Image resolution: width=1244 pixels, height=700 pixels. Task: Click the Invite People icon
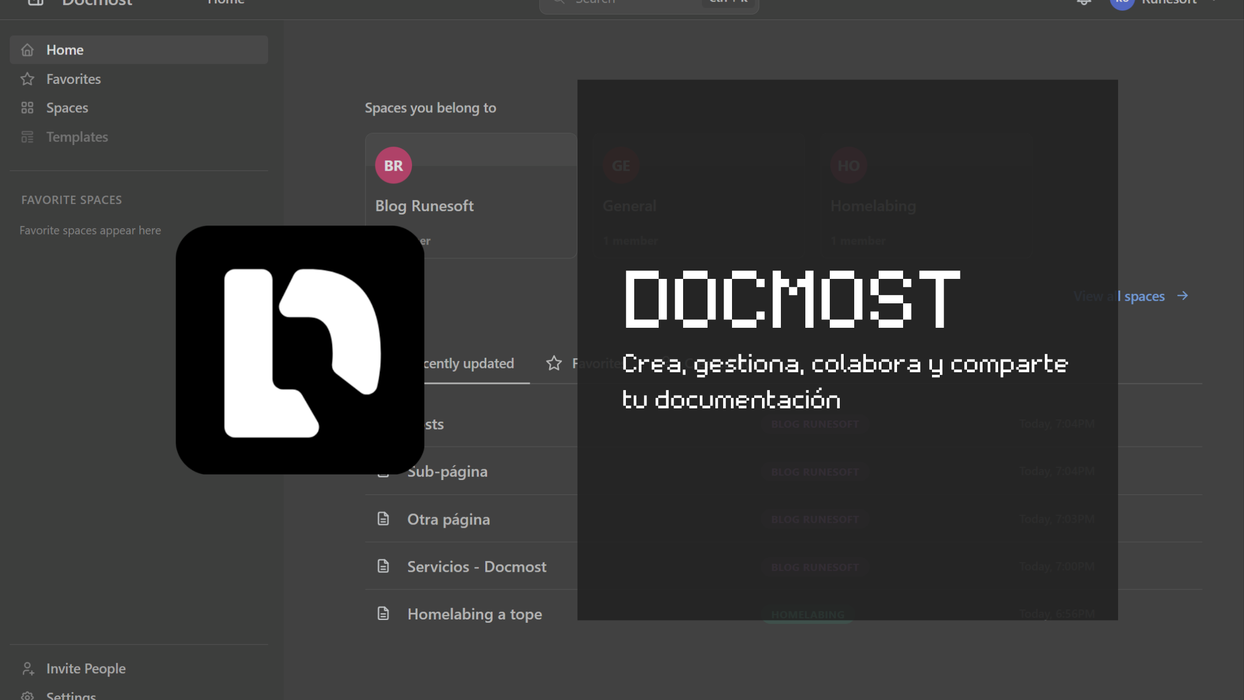pyautogui.click(x=28, y=669)
